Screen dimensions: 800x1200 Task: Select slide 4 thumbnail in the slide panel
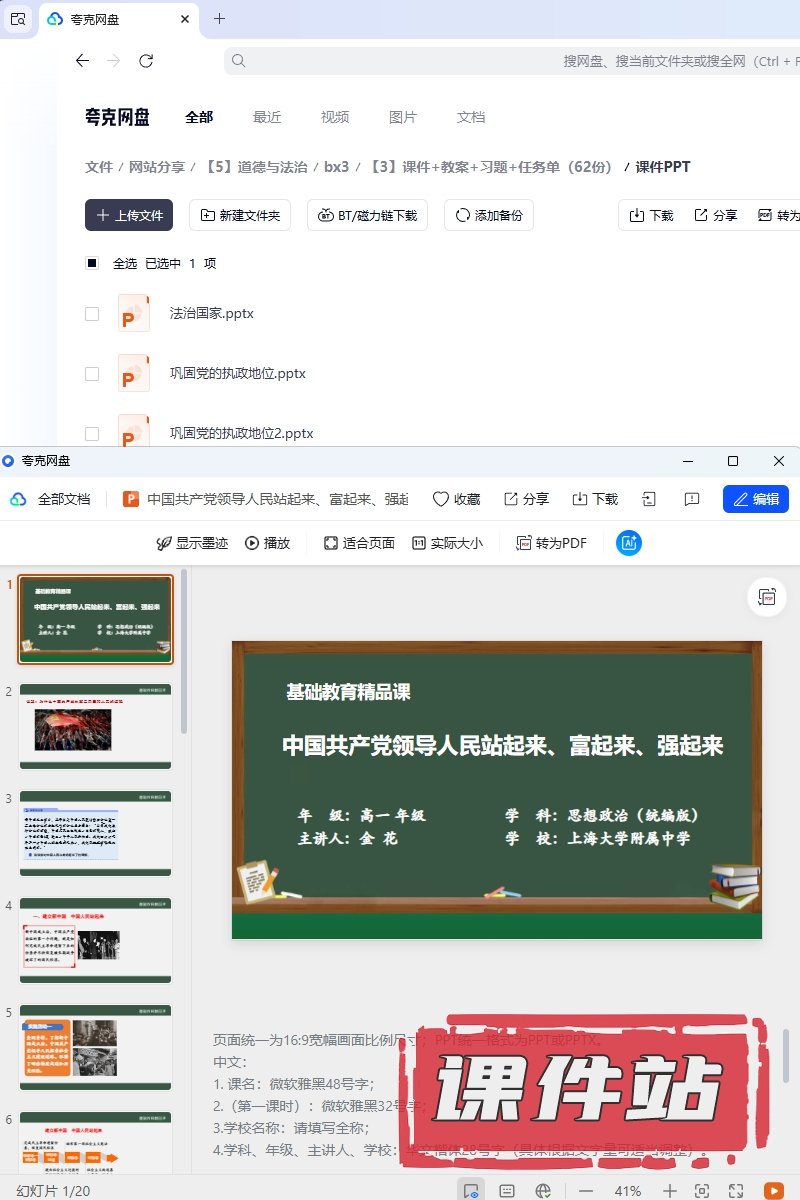[x=96, y=940]
